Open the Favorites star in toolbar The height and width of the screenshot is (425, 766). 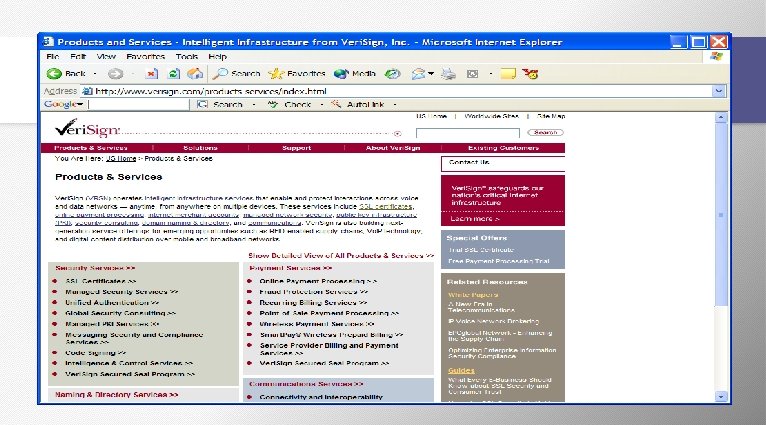point(276,74)
